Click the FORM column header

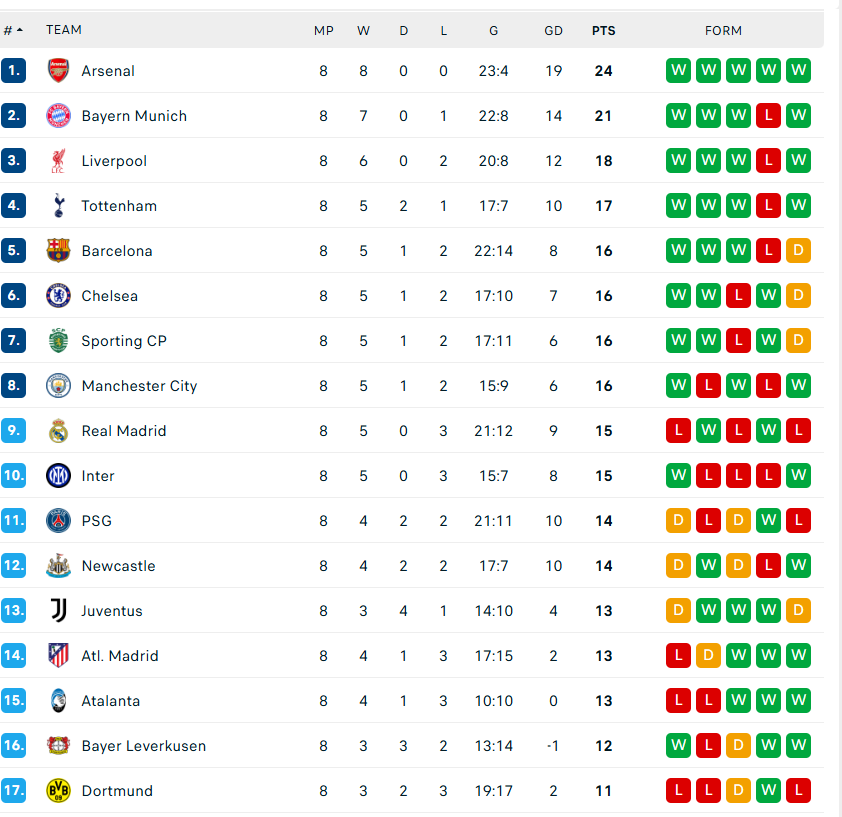pos(723,31)
